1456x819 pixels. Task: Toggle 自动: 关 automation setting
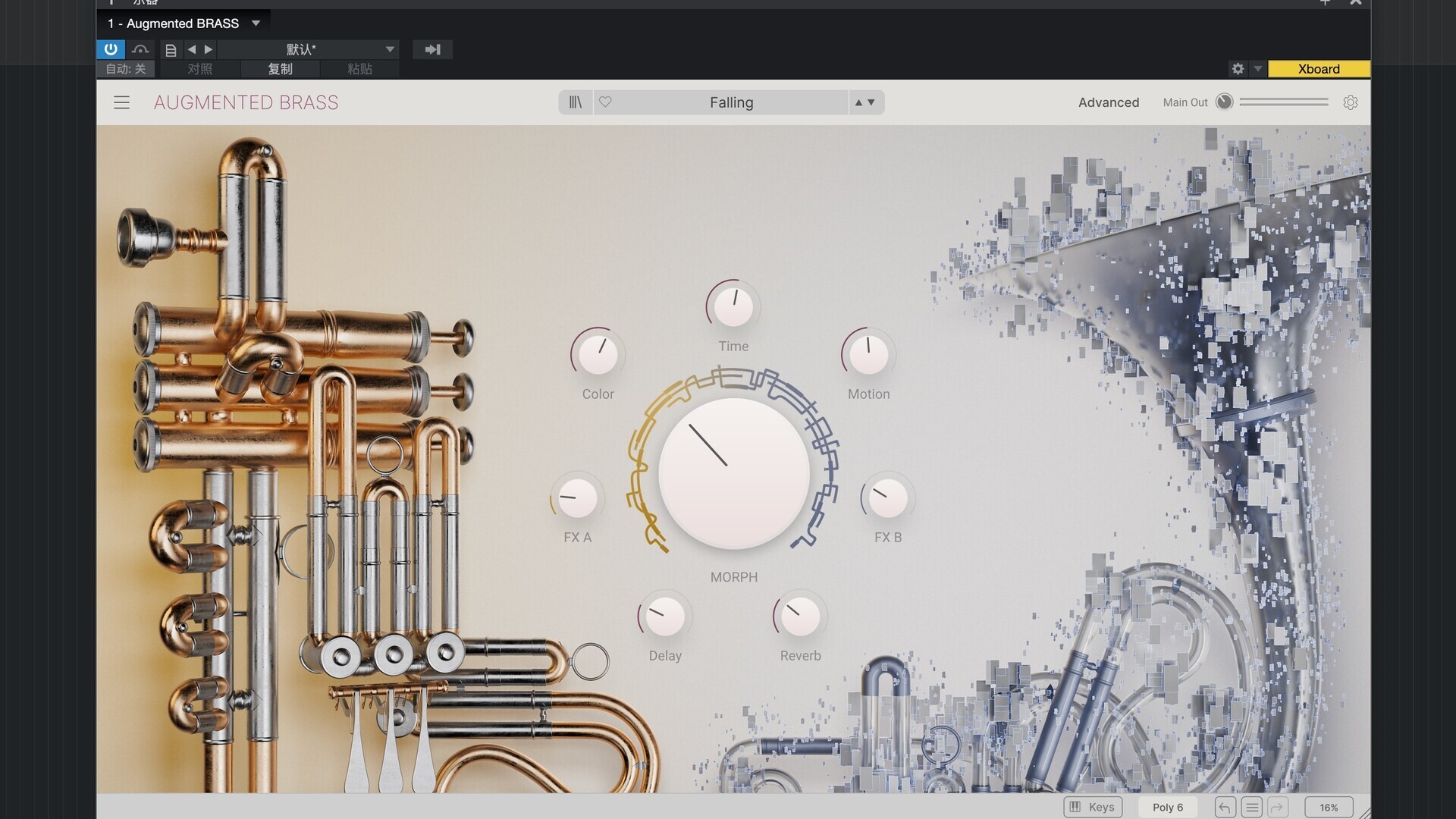[x=126, y=69]
